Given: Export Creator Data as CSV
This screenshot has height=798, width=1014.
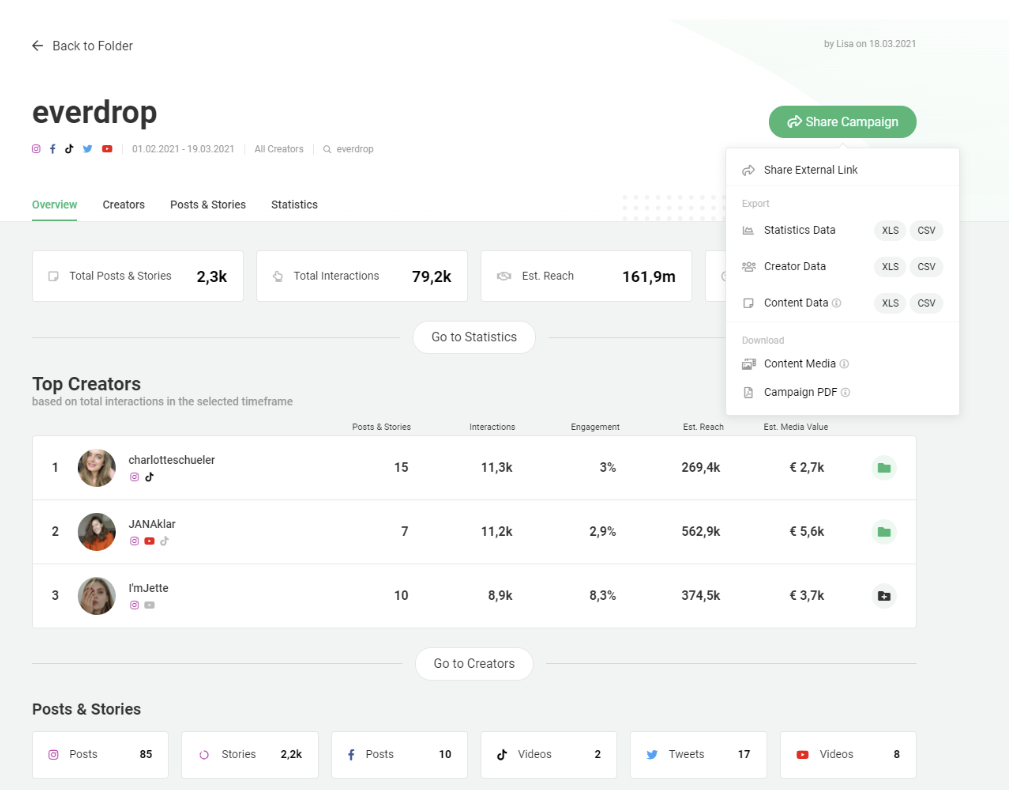Looking at the screenshot, I should click(926, 267).
